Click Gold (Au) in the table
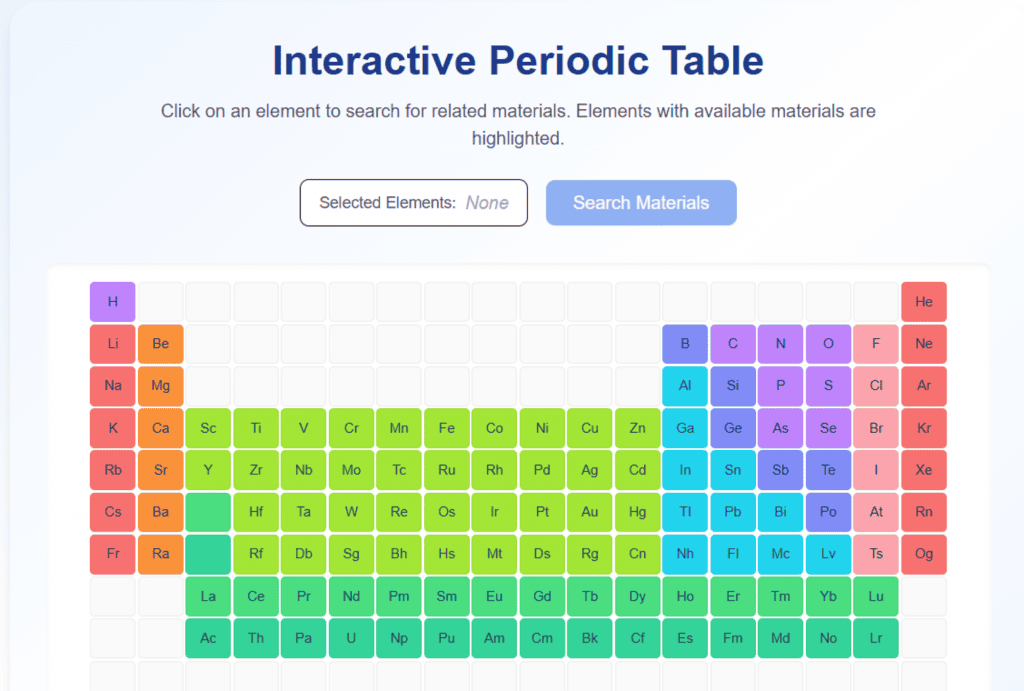The image size is (1024, 691). [x=590, y=511]
